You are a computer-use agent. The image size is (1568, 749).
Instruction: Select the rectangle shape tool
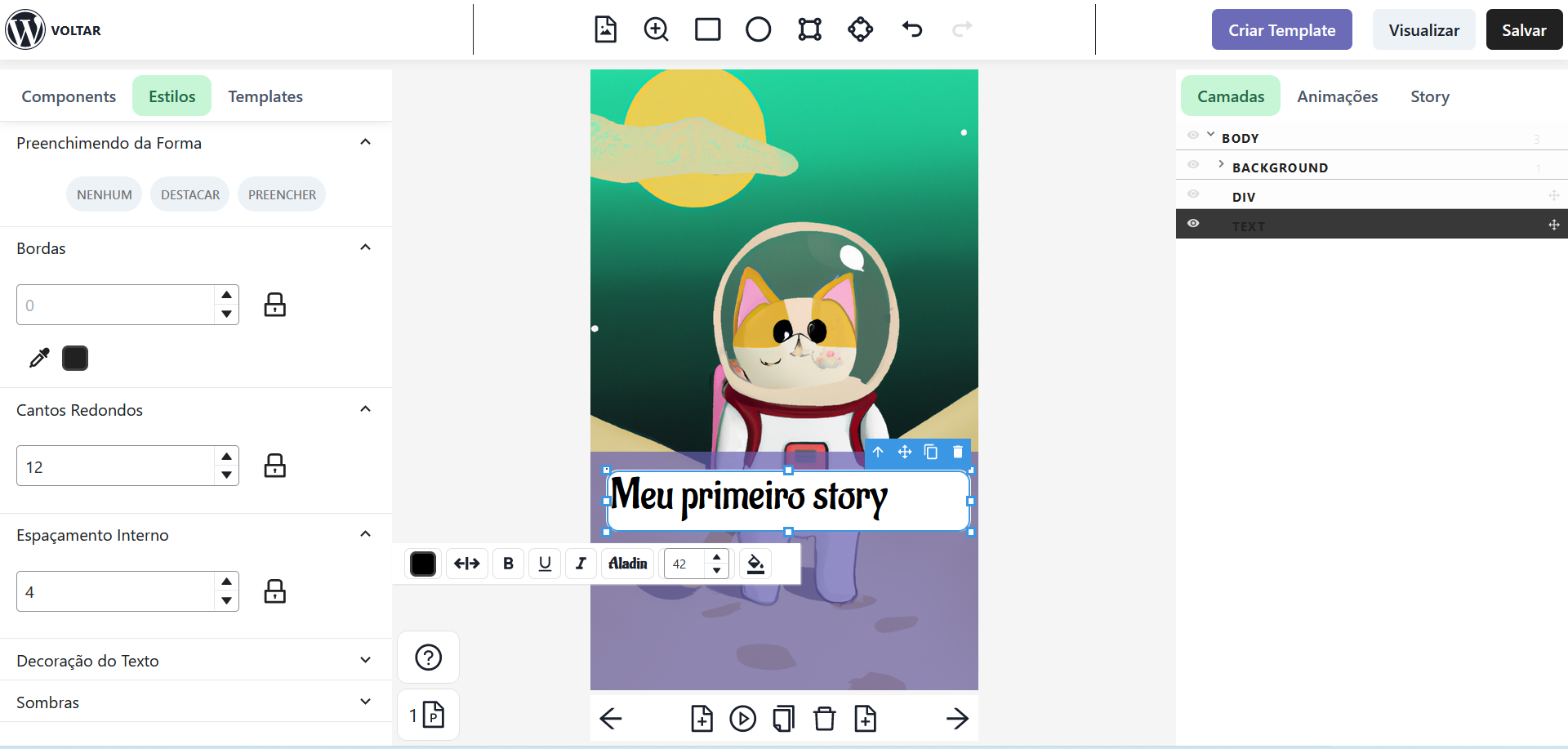point(707,29)
